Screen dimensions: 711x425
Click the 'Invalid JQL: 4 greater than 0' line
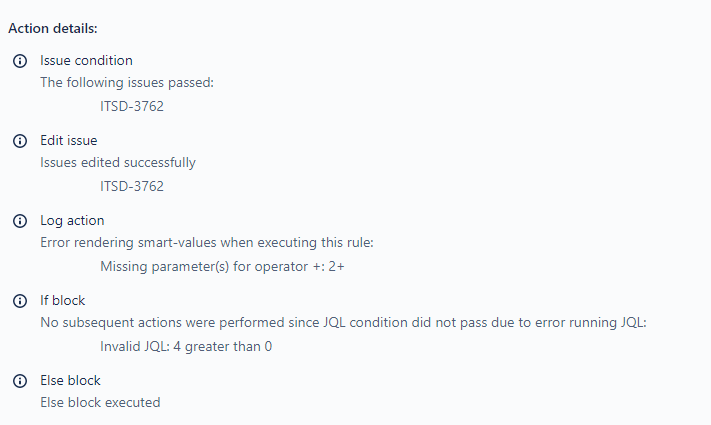tap(186, 347)
